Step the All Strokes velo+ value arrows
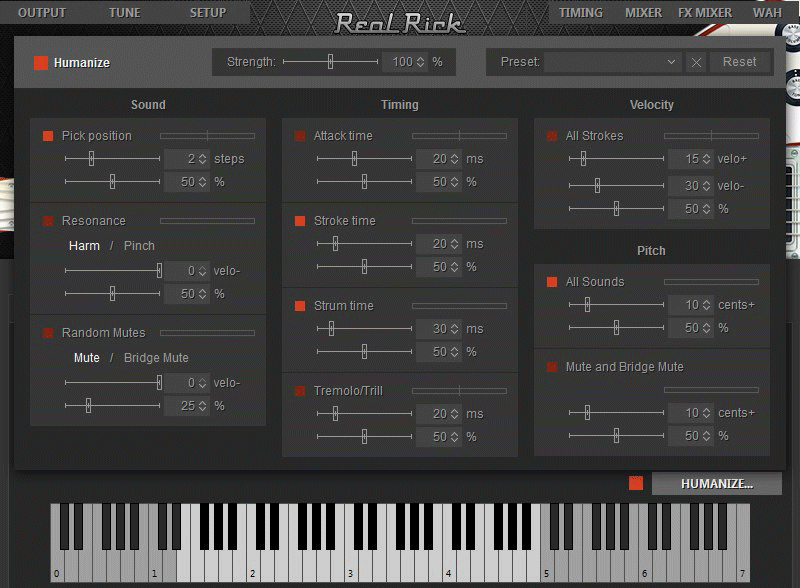 [707, 159]
